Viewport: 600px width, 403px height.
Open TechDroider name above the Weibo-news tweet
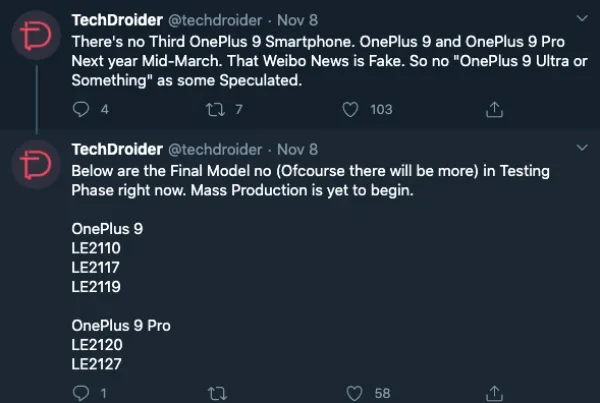[x=116, y=20]
